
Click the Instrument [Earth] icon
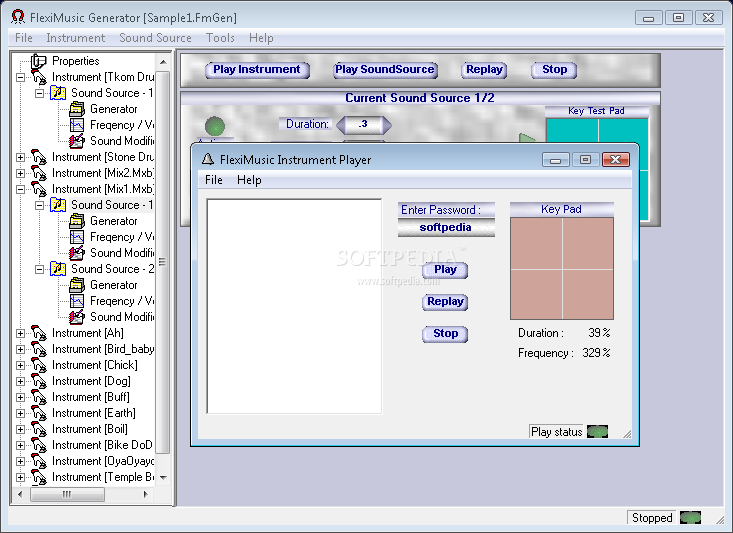tap(39, 413)
